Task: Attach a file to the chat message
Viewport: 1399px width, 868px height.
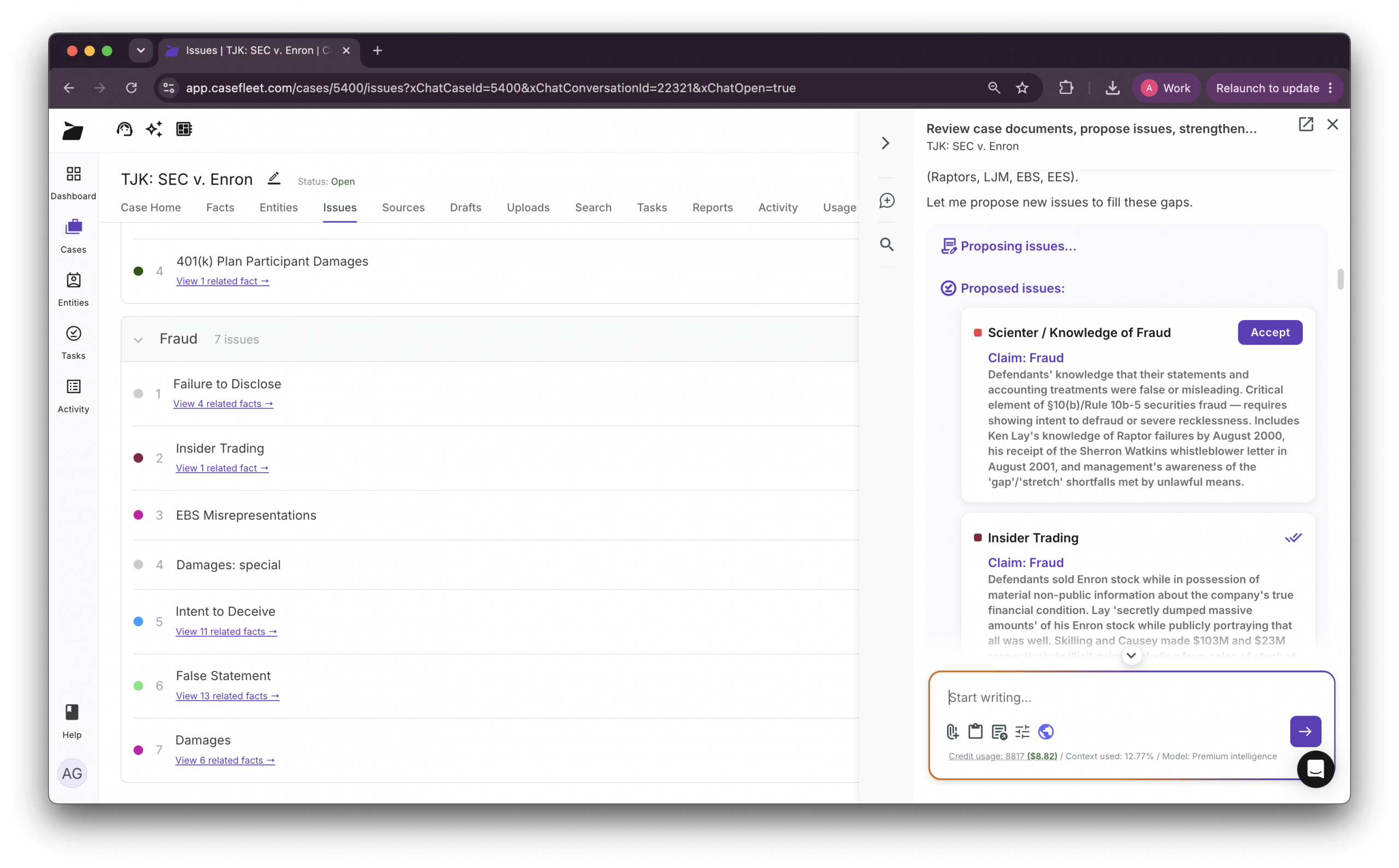Action: tap(952, 731)
